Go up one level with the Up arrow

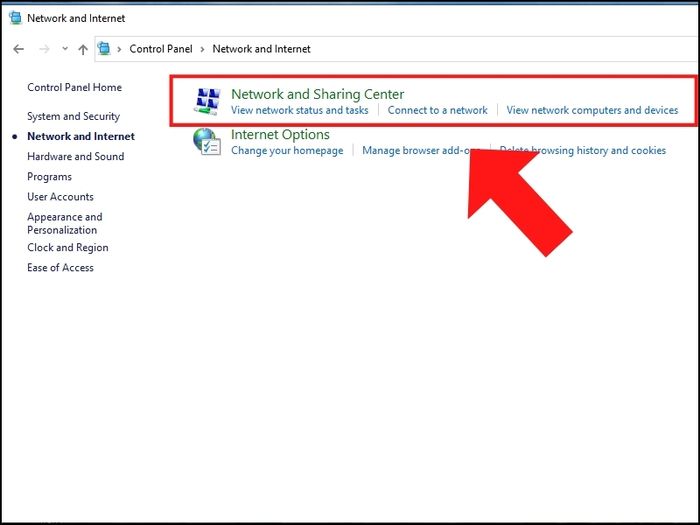click(83, 49)
